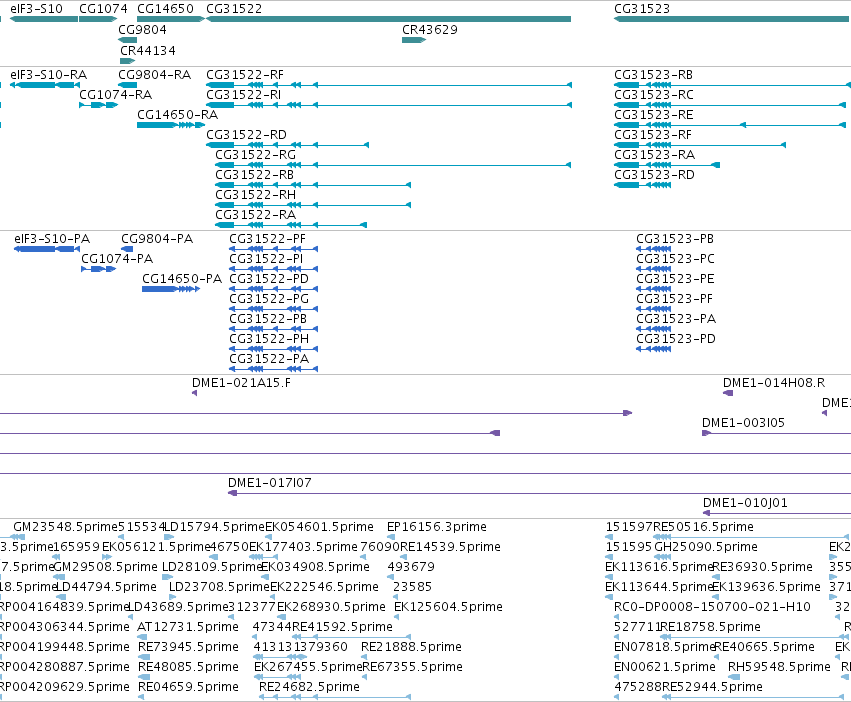Viewport: 851px width, 702px height.
Task: Select protein CG31523-PE
Action: (653, 289)
